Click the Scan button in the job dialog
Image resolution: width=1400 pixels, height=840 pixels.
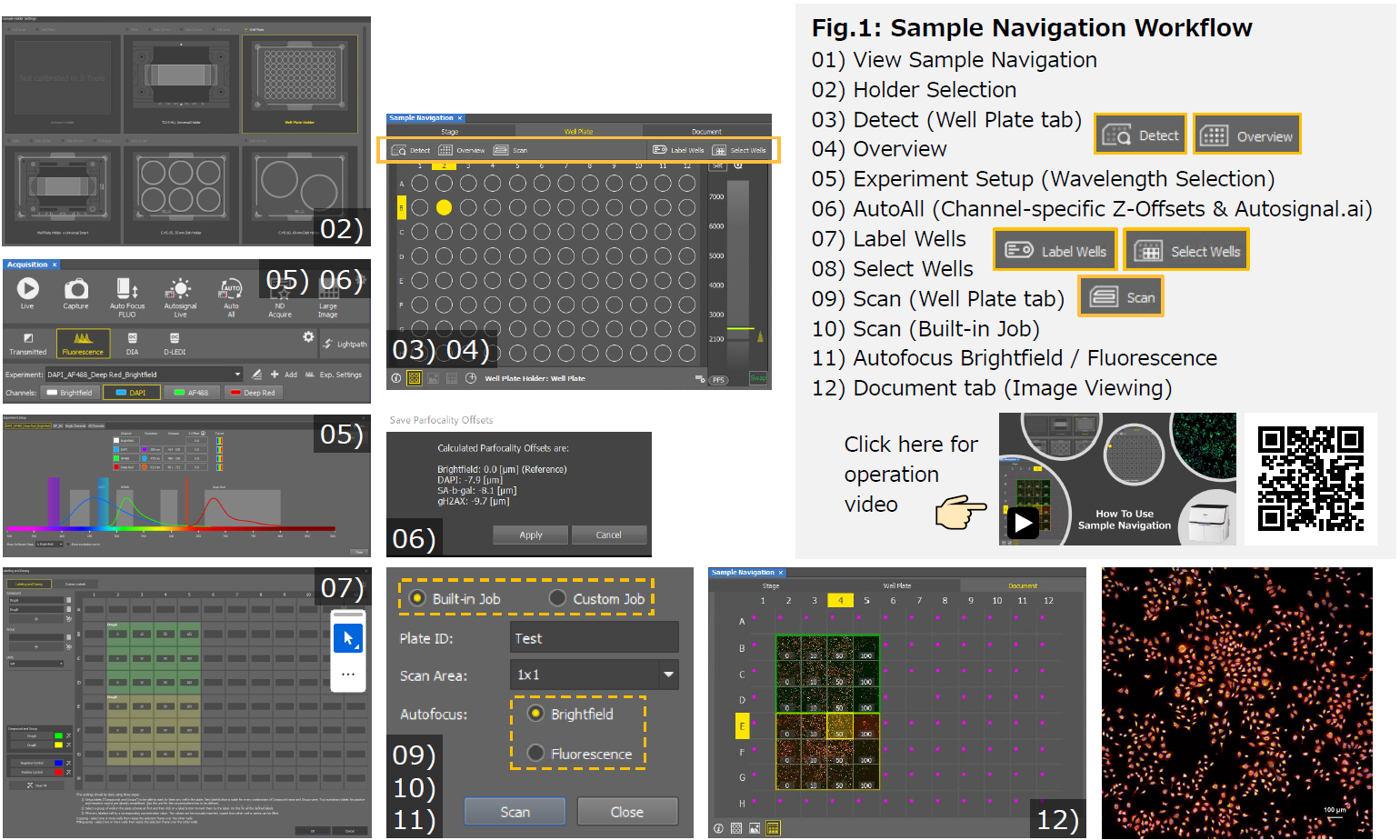tap(515, 812)
